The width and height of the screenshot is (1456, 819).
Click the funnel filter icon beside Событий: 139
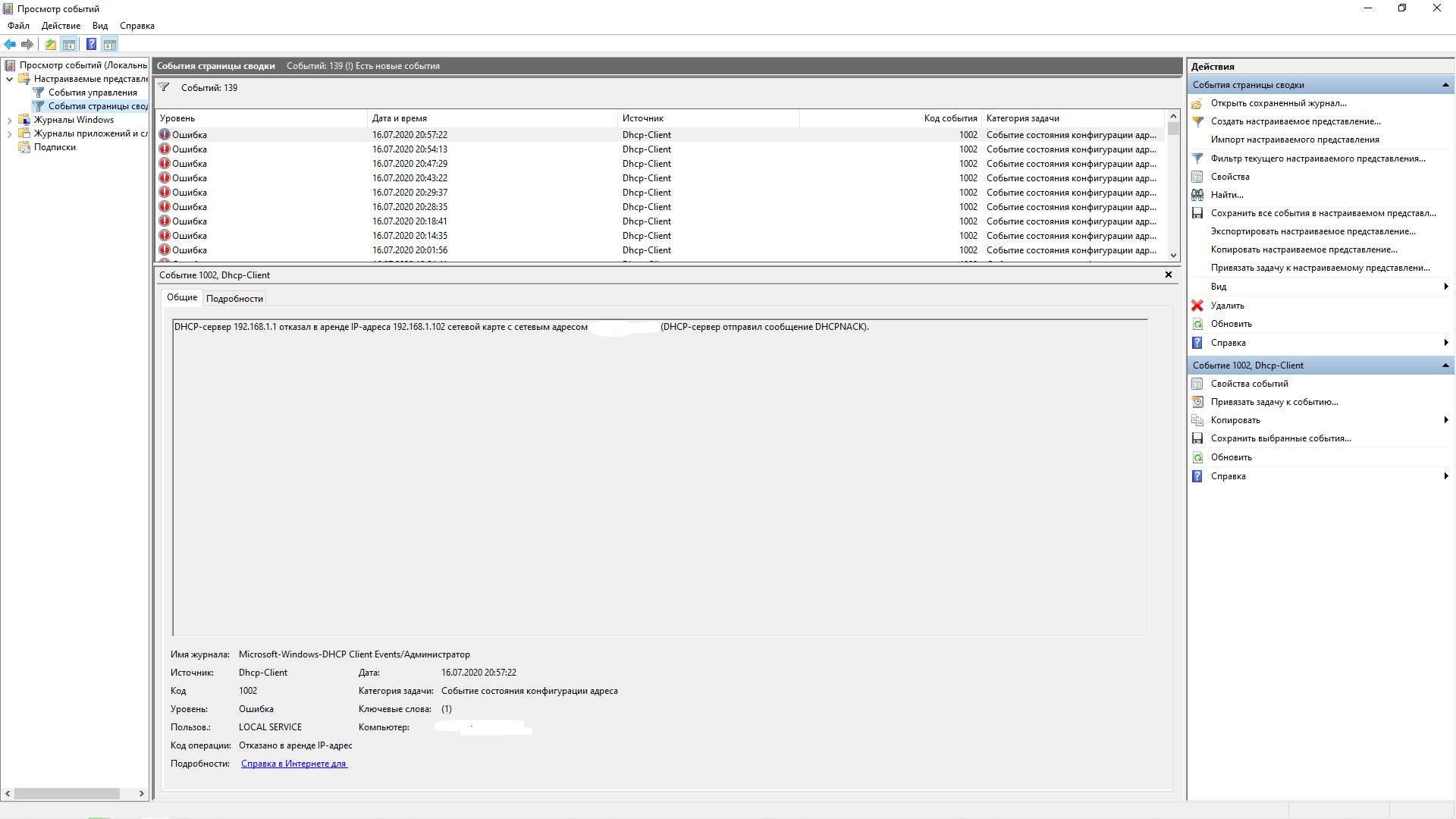click(164, 88)
